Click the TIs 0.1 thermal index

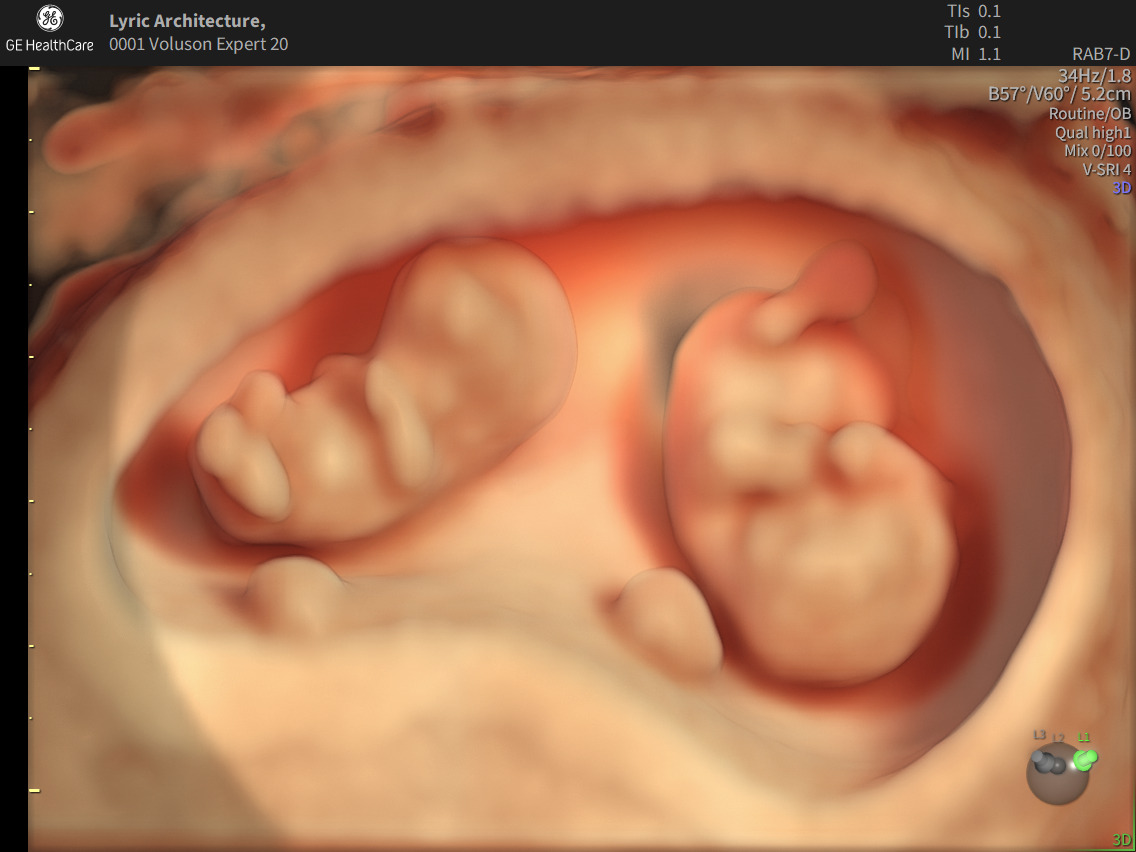coord(973,12)
